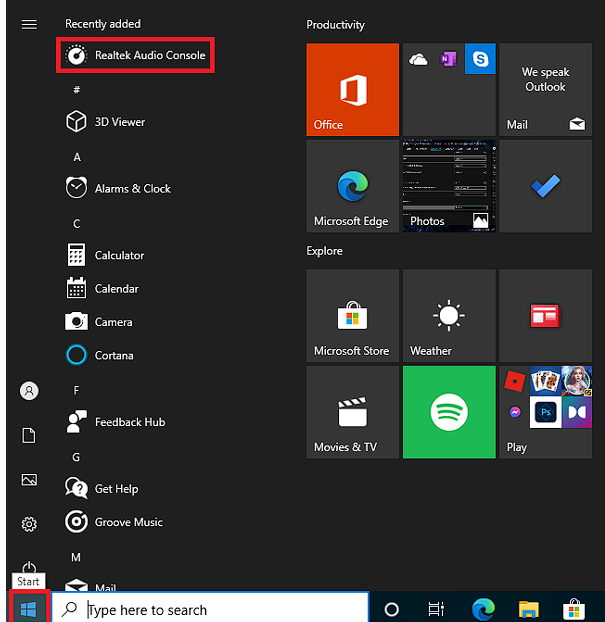The height and width of the screenshot is (622, 605).
Task: Open the Photos live tile
Action: (449, 186)
